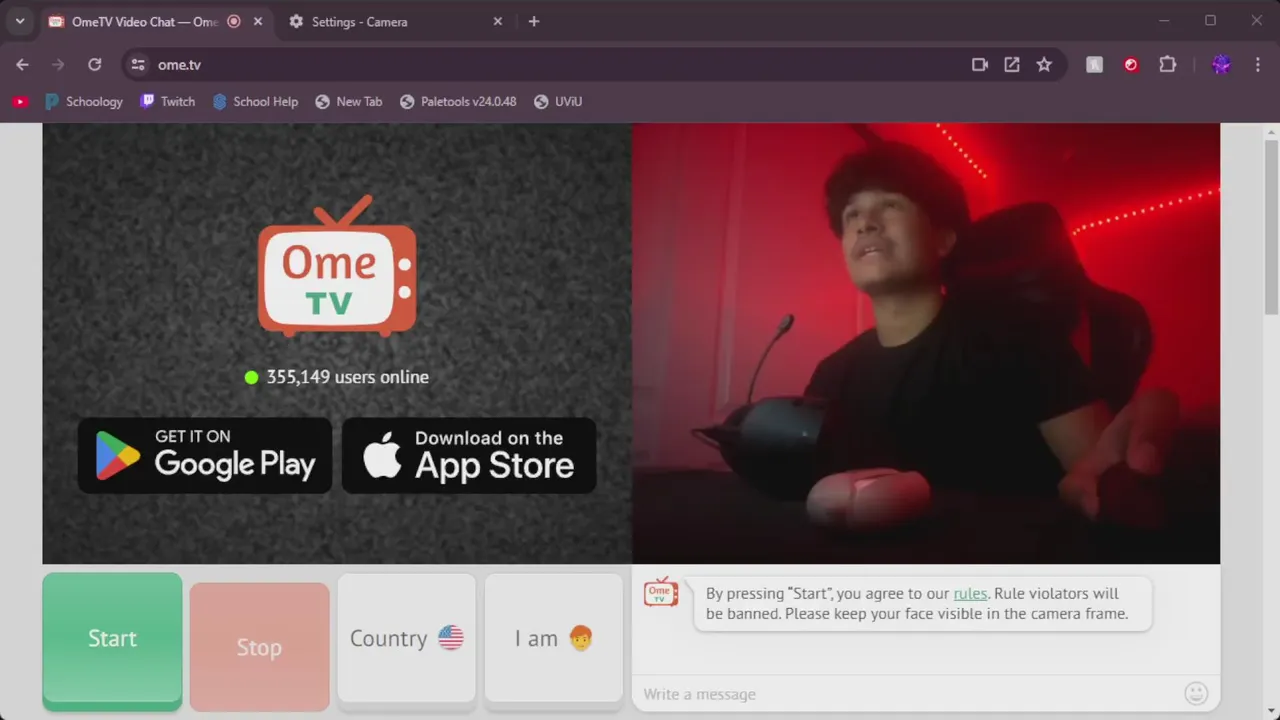Switch to the OmeTV Video Chat tab
The width and height of the screenshot is (1280, 720).
[x=155, y=21]
